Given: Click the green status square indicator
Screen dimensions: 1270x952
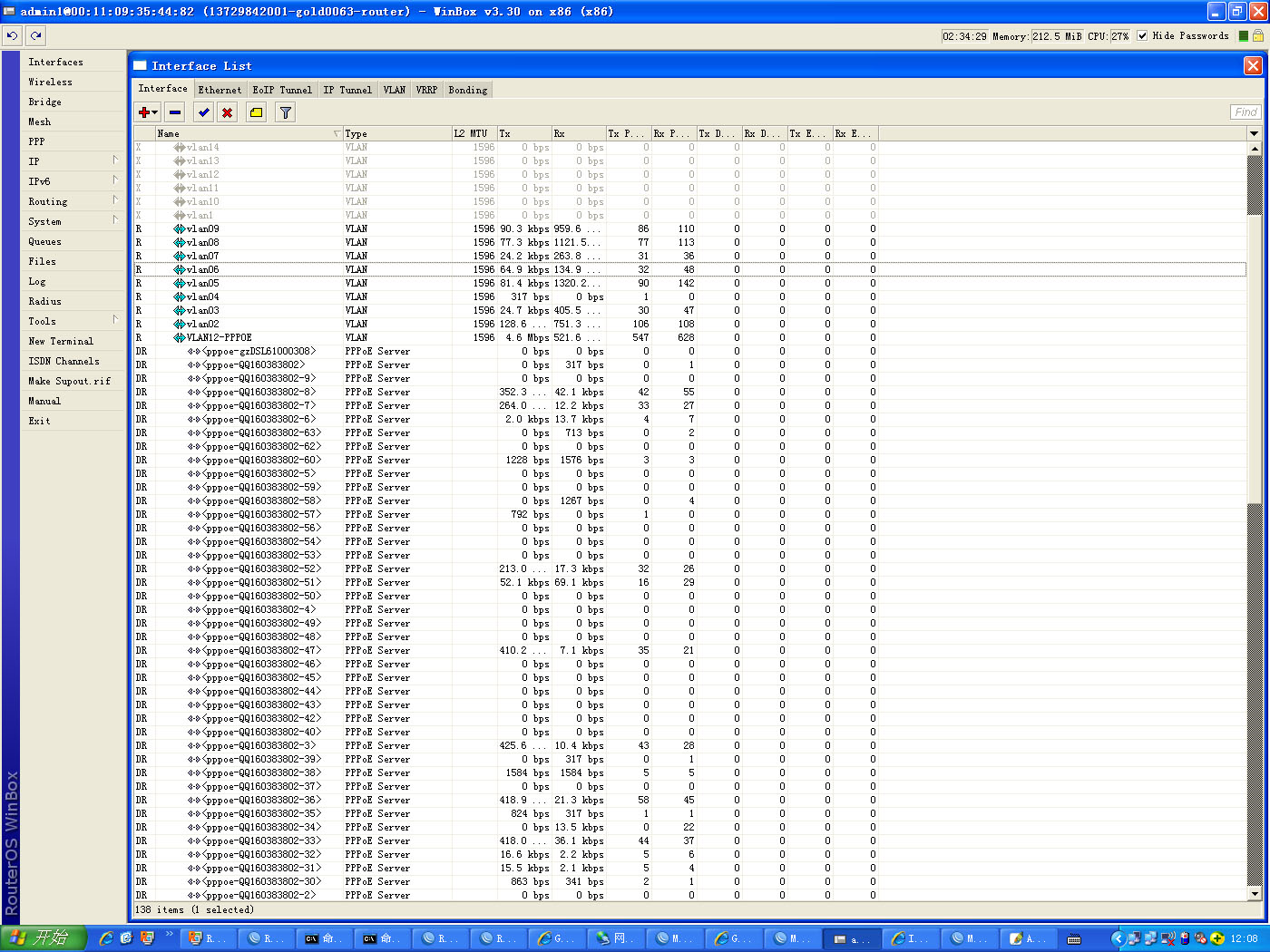Looking at the screenshot, I should pos(1243,36).
